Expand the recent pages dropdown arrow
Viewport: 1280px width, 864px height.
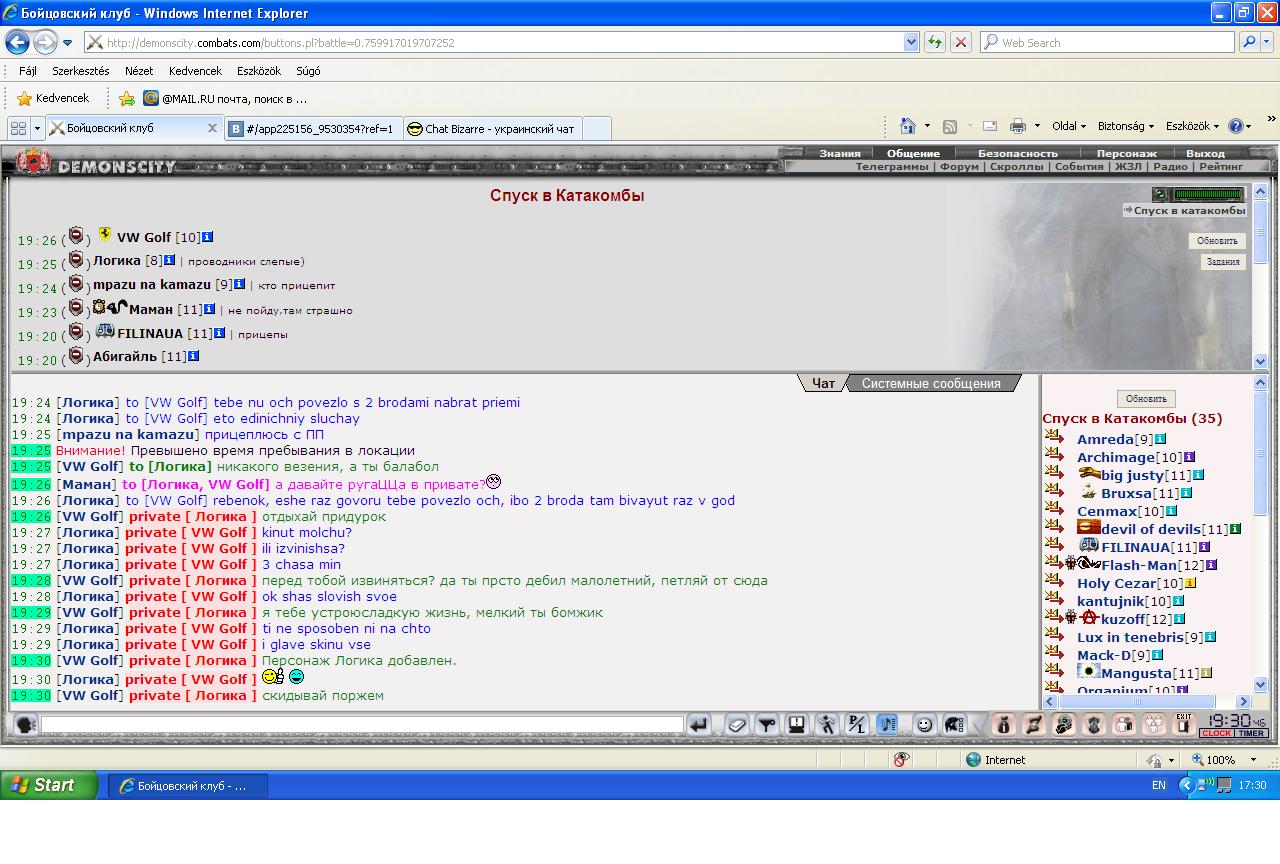click(x=67, y=43)
